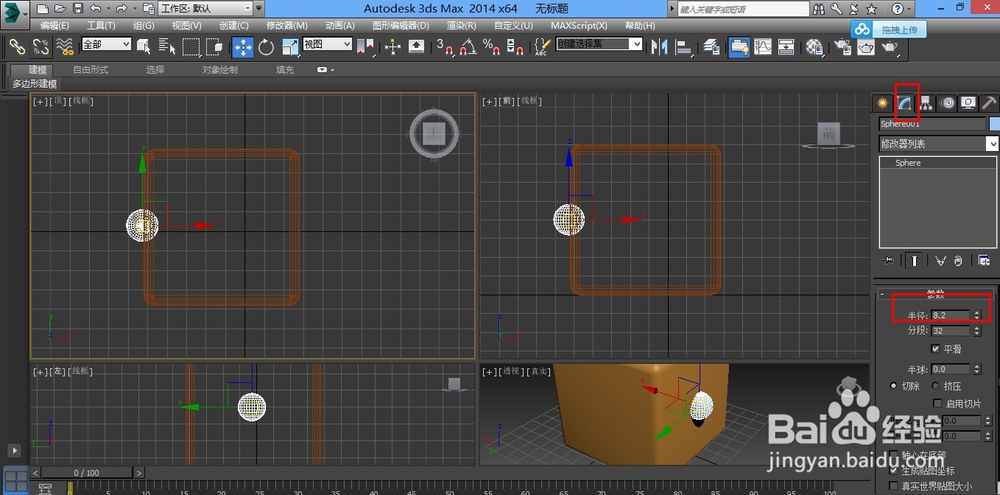Toggle Pin Stack icon under modifier list

(x=886, y=260)
